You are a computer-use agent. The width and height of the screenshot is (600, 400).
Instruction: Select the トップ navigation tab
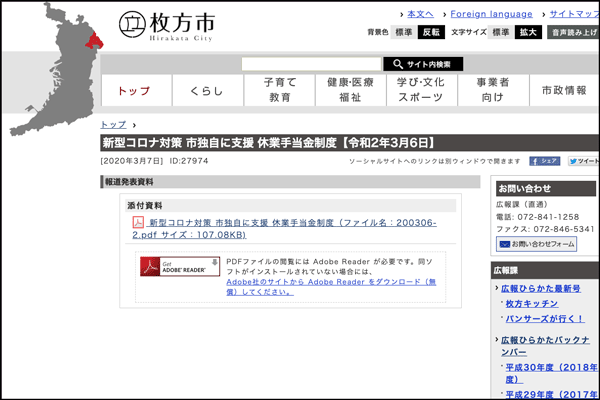pyautogui.click(x=136, y=90)
